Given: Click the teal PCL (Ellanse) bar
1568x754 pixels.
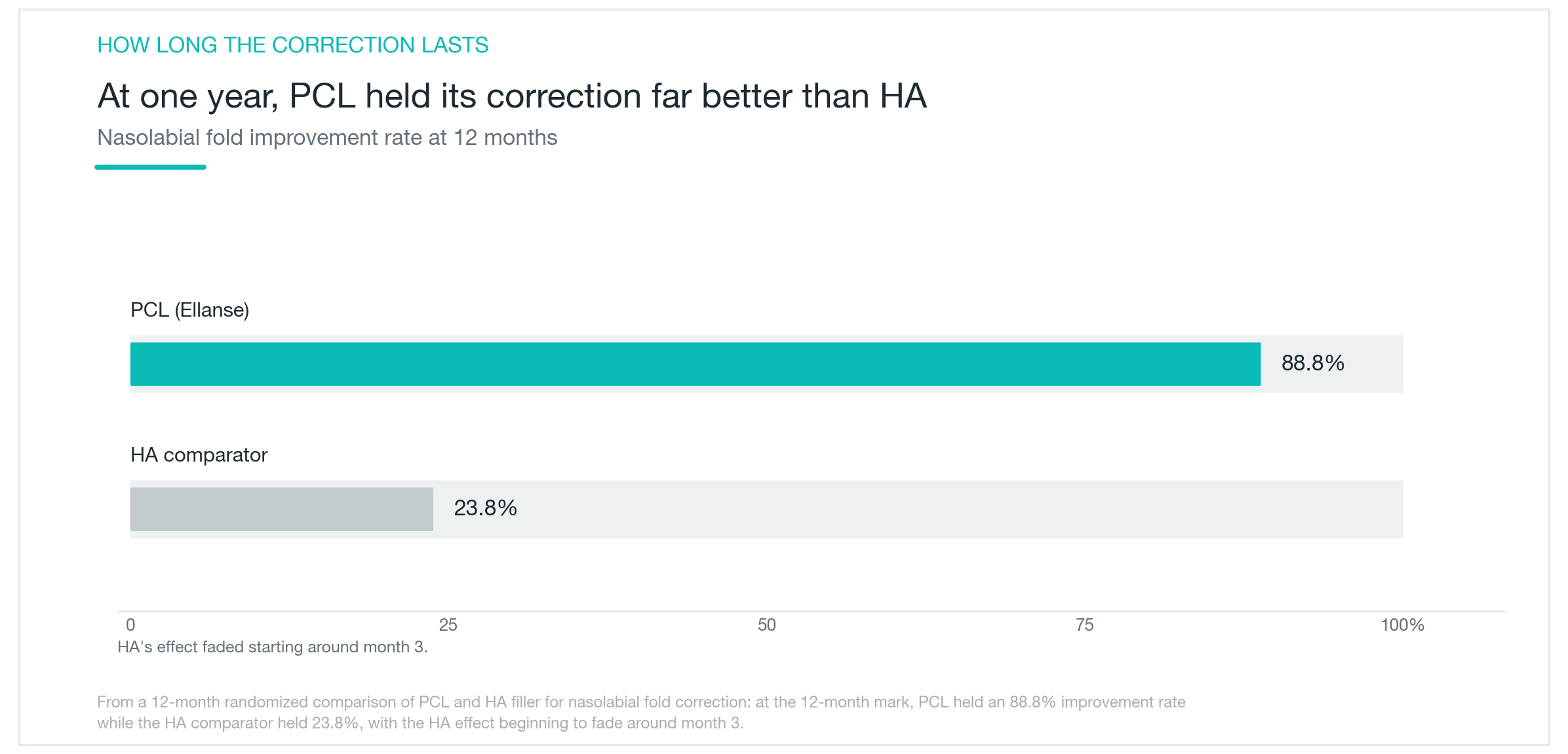Looking at the screenshot, I should pos(695,364).
